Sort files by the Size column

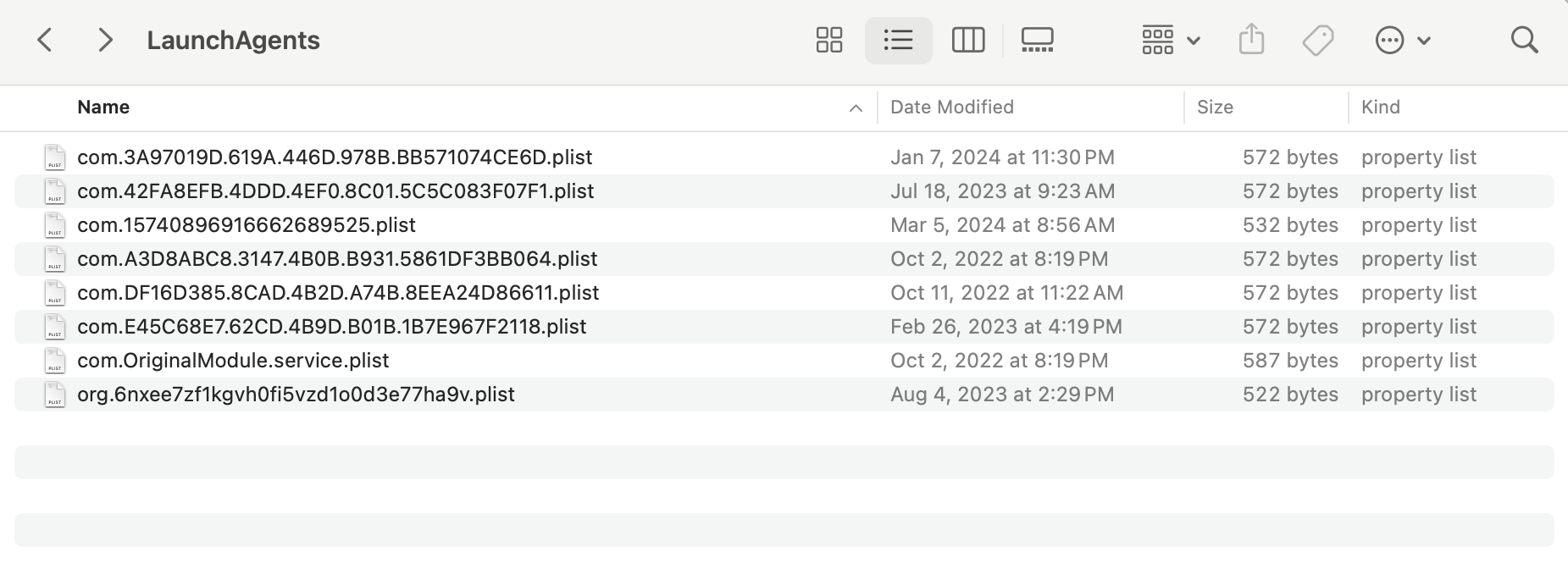click(1217, 107)
